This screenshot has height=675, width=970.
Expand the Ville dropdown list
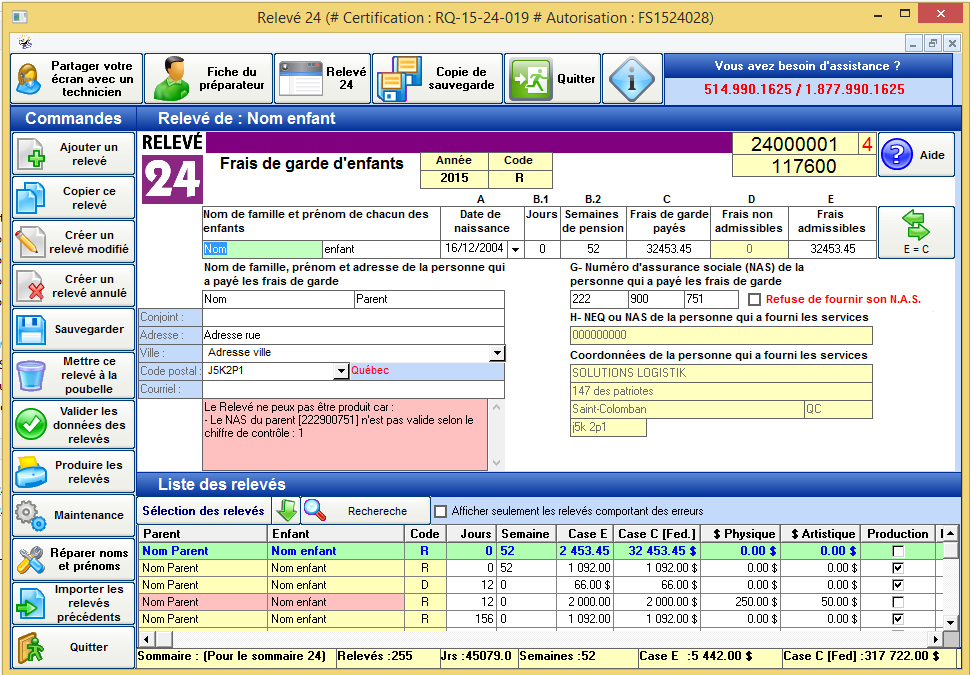tap(497, 353)
